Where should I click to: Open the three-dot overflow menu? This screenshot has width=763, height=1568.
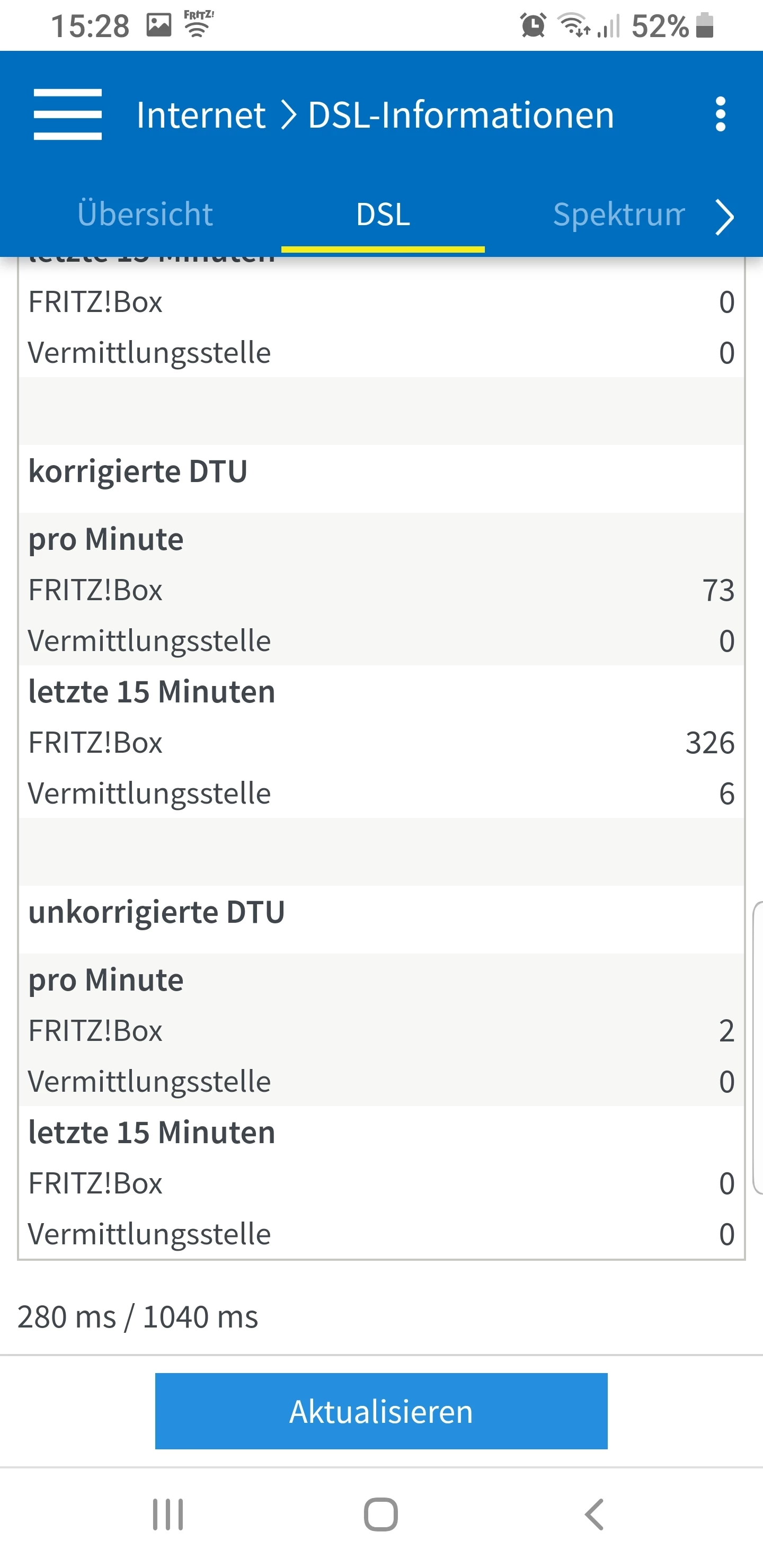pyautogui.click(x=721, y=114)
